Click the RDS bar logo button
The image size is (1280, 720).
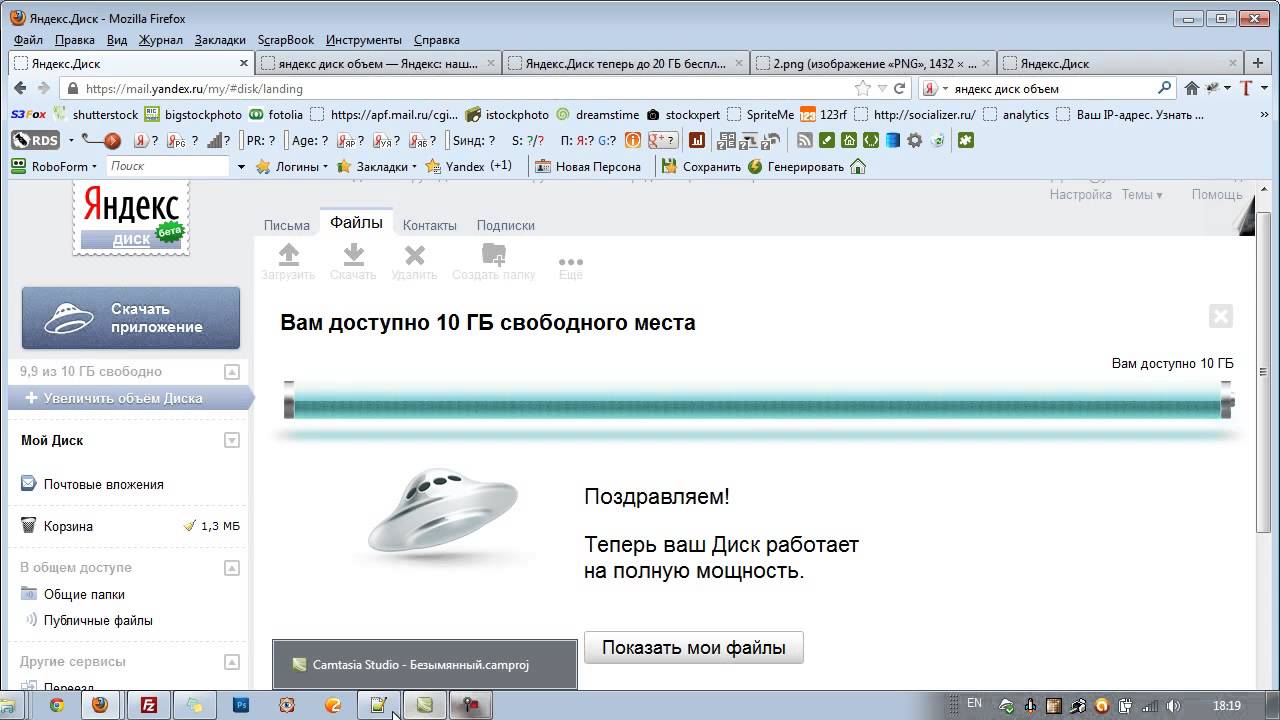point(35,140)
